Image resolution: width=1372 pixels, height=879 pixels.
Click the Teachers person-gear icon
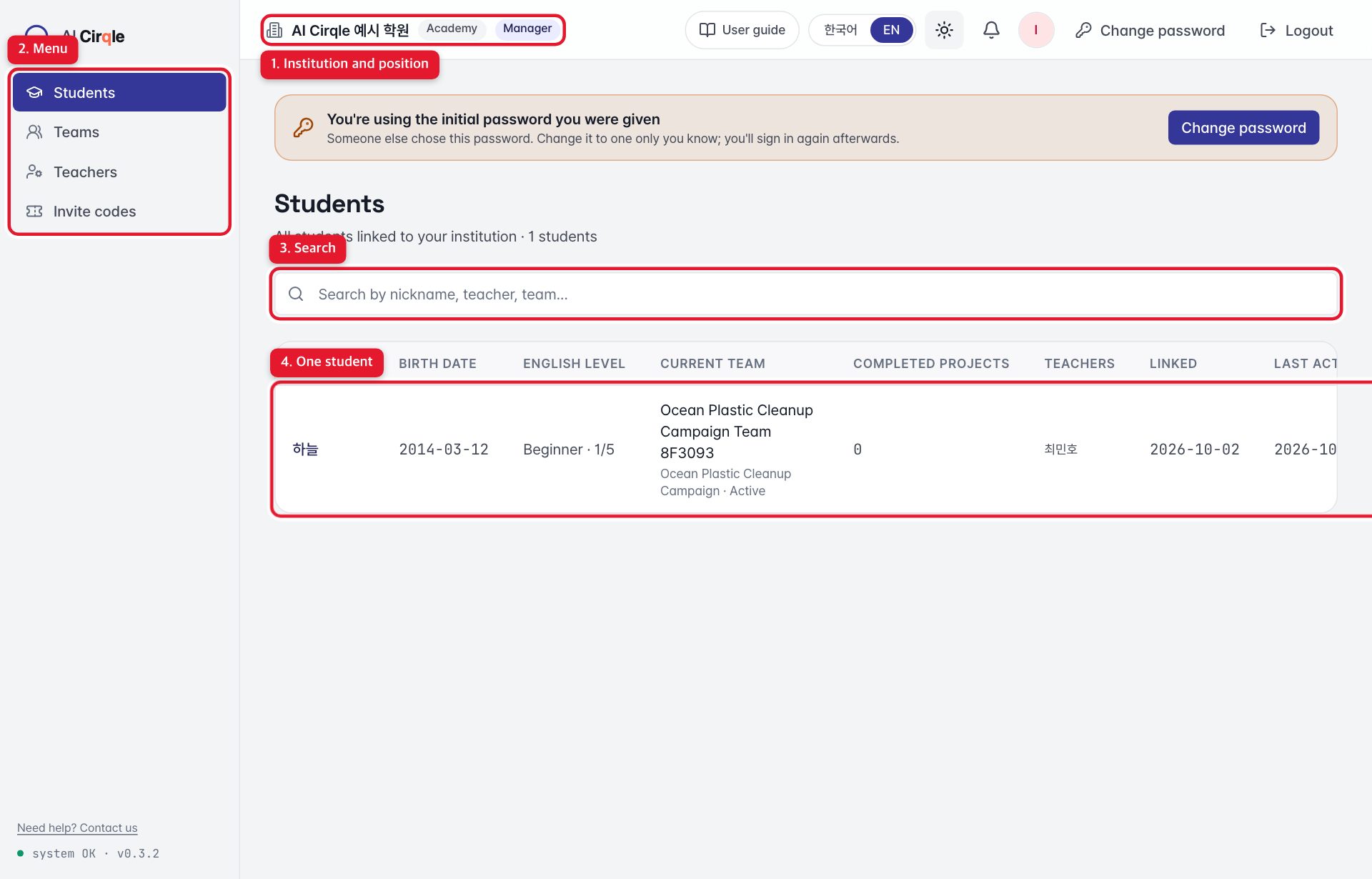(x=34, y=172)
